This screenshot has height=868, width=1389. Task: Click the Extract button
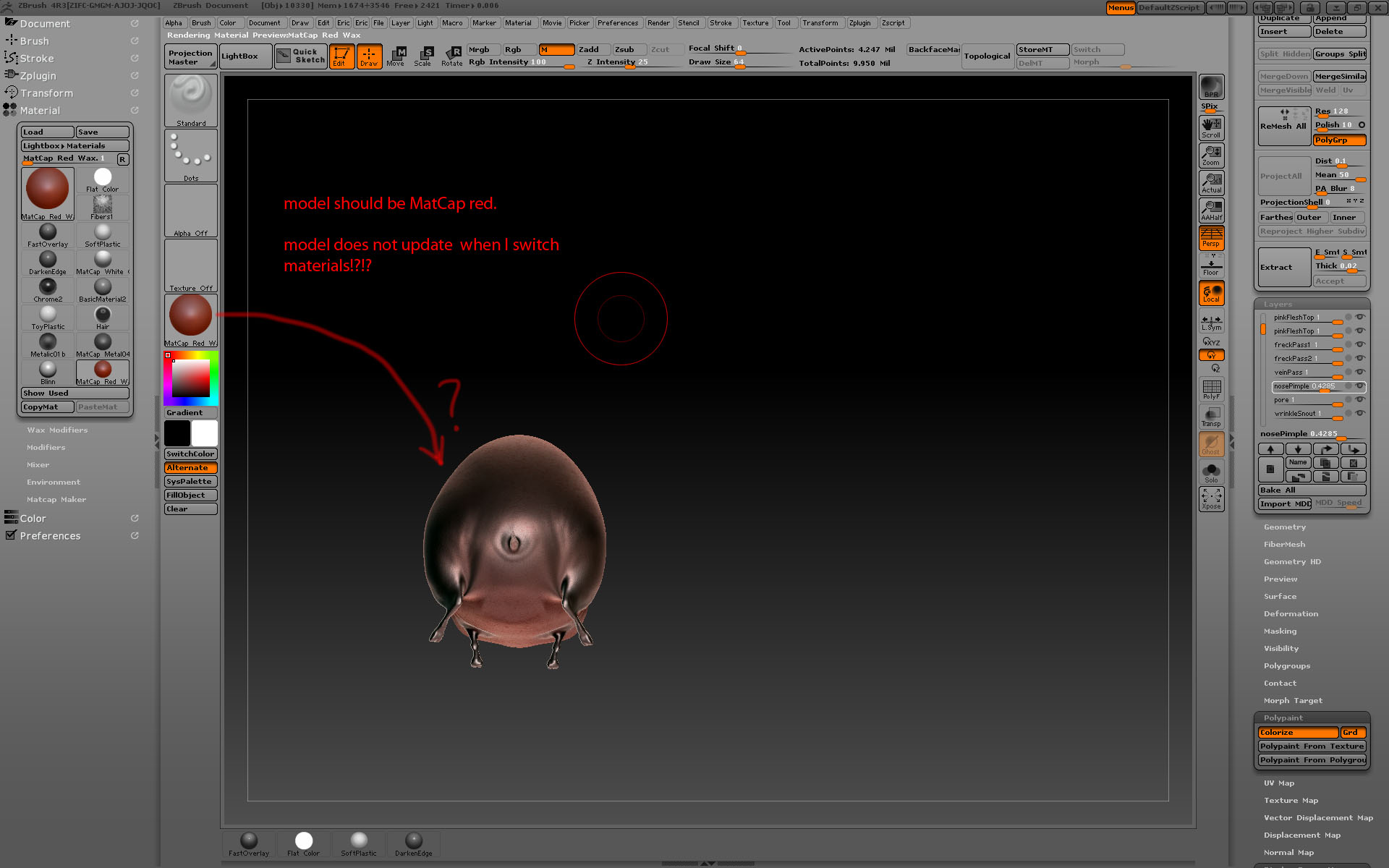click(1285, 268)
